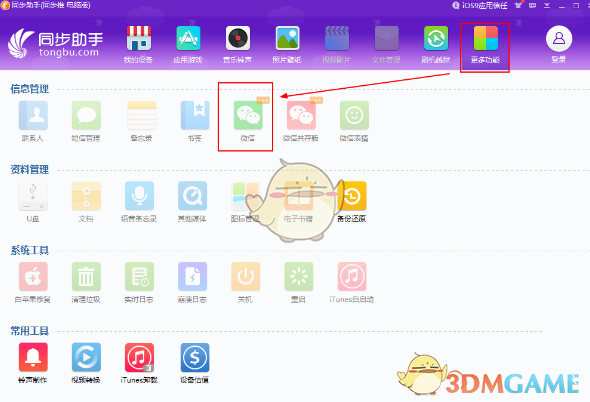Image resolution: width=590 pixels, height=402 pixels.
Task: Open 铃声制作 red bell icon
Action: point(33,357)
